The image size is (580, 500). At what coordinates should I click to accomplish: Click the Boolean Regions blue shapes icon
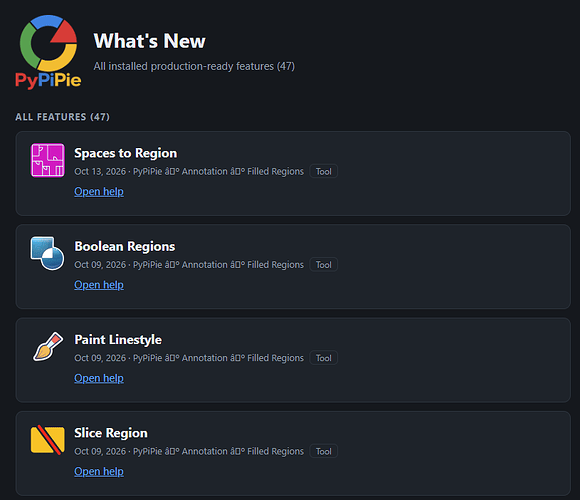coord(47,253)
